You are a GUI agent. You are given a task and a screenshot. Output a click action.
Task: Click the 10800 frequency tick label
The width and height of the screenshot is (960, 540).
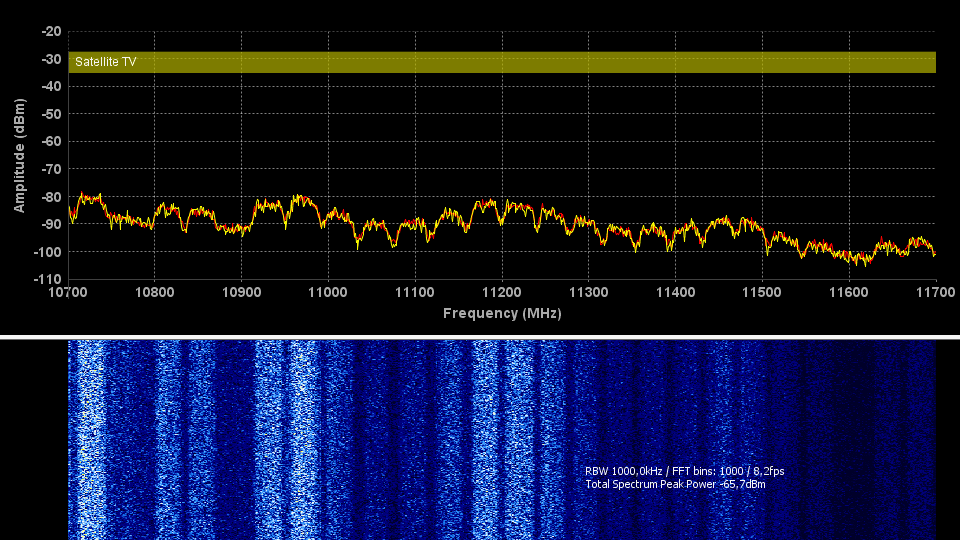pyautogui.click(x=155, y=292)
